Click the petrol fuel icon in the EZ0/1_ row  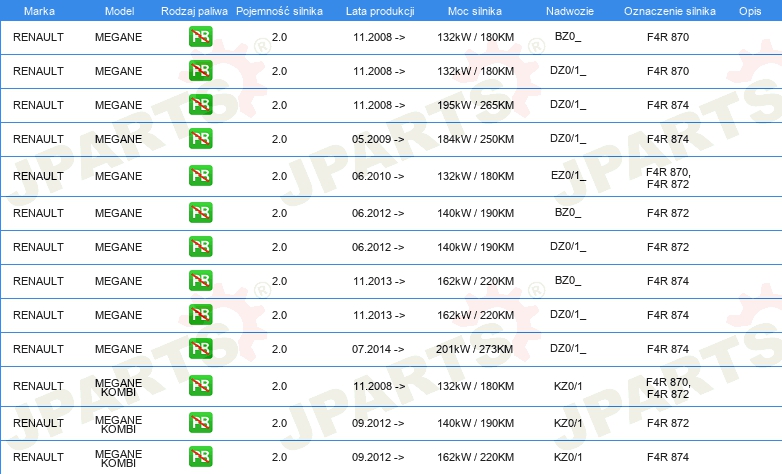pyautogui.click(x=200, y=176)
